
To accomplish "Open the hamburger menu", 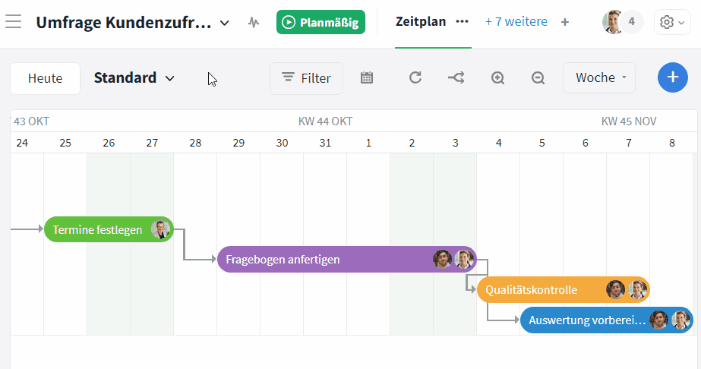I will (13, 21).
